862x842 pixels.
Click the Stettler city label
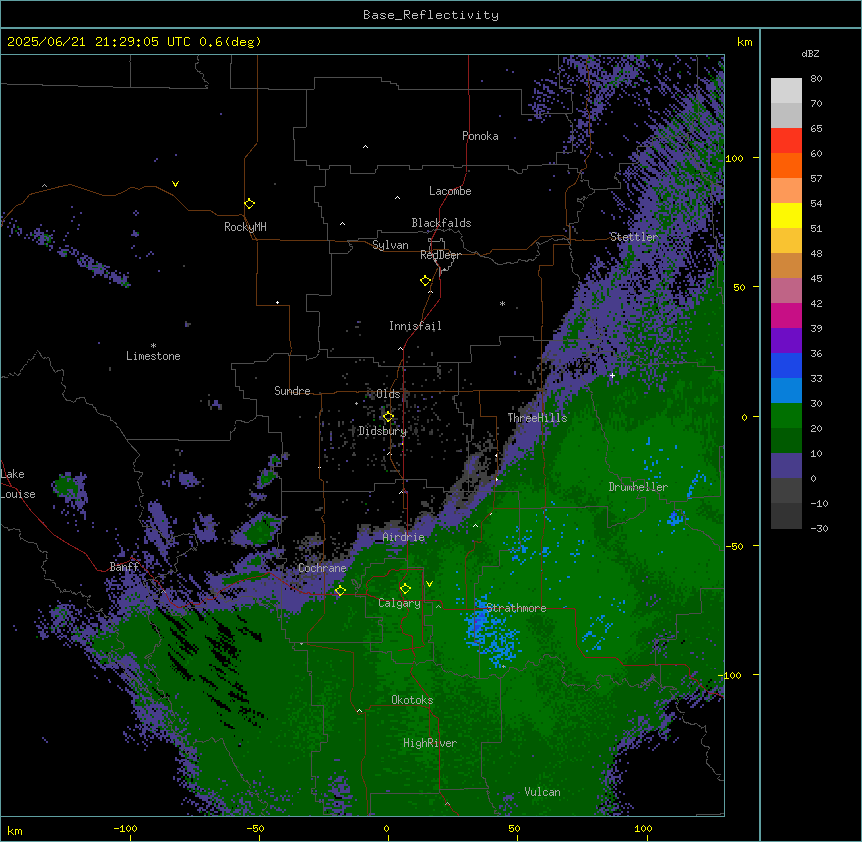[633, 237]
